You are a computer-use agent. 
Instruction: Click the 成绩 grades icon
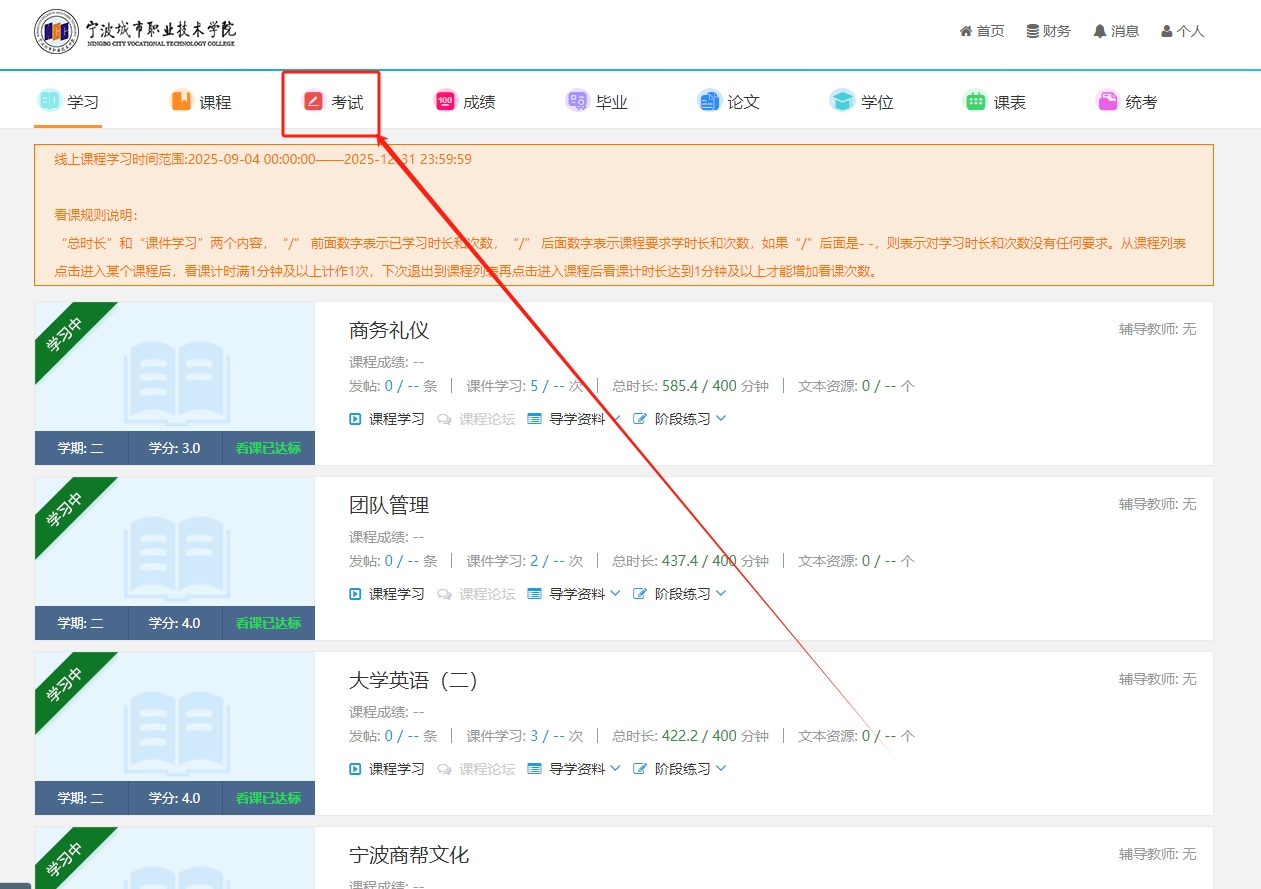[445, 101]
